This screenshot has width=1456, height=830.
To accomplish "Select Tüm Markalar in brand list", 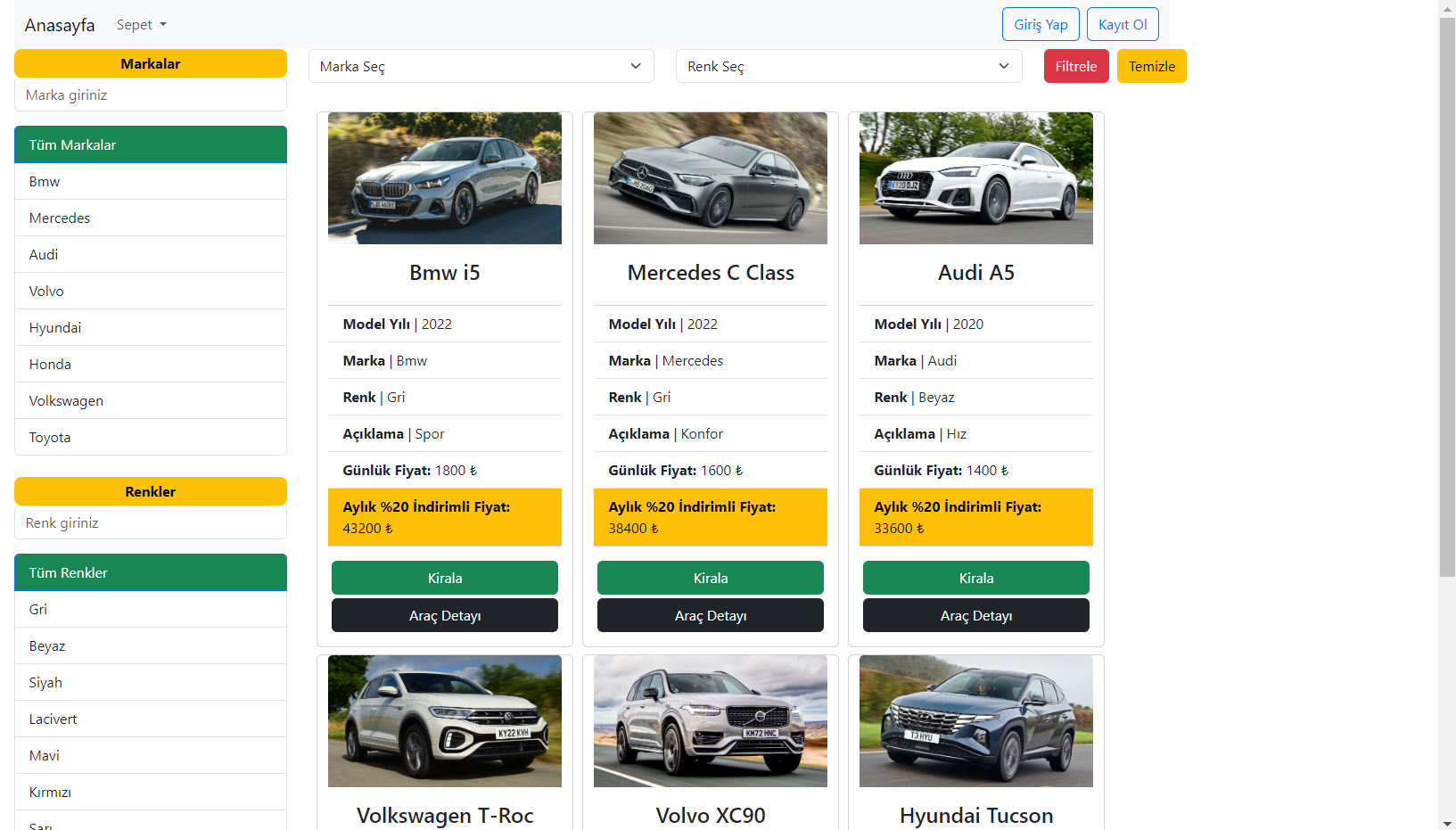I will click(151, 144).
